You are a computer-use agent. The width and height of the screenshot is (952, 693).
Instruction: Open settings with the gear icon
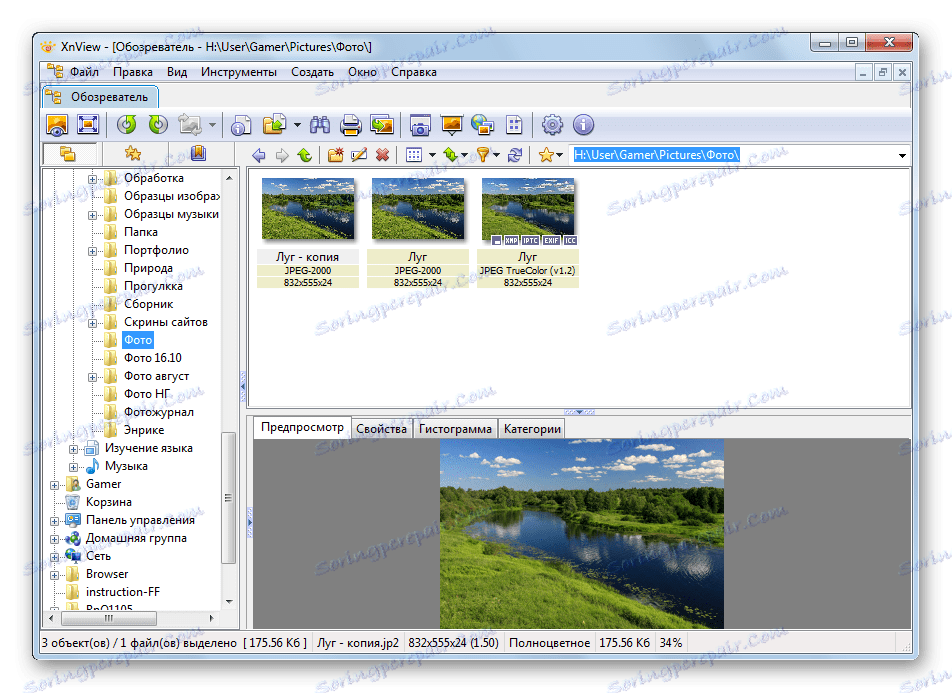coord(552,125)
